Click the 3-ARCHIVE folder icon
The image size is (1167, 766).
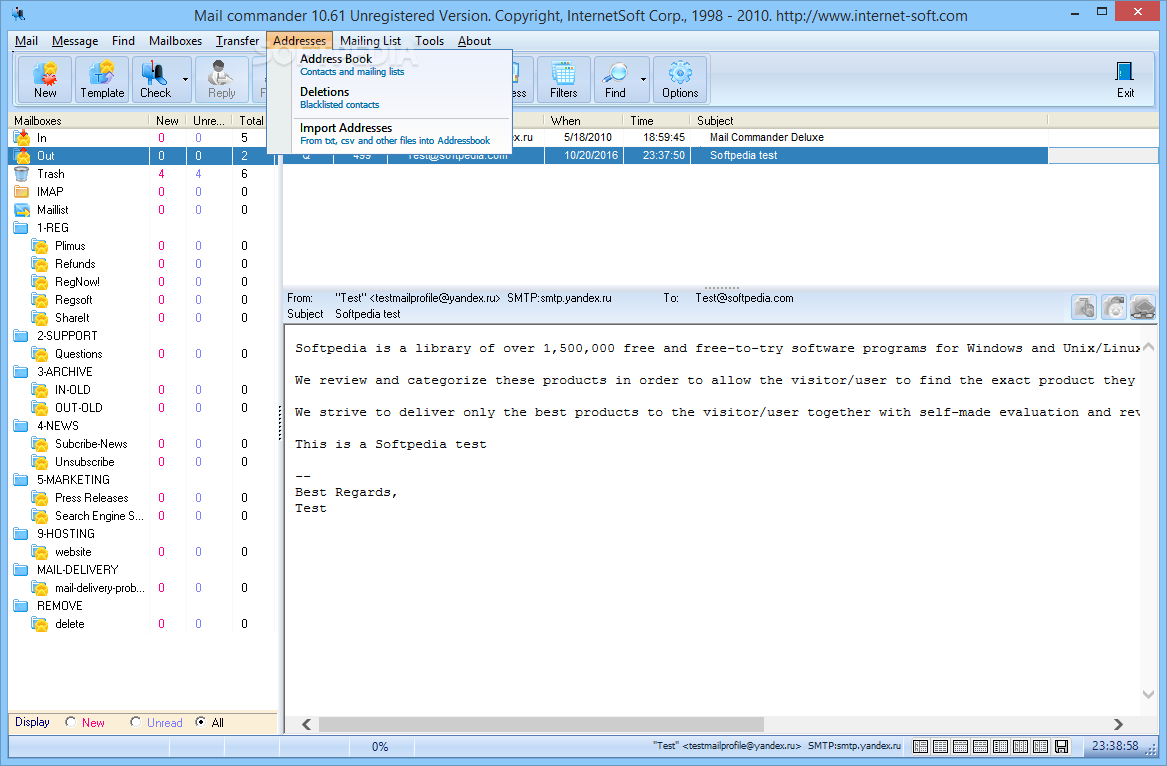tap(21, 371)
